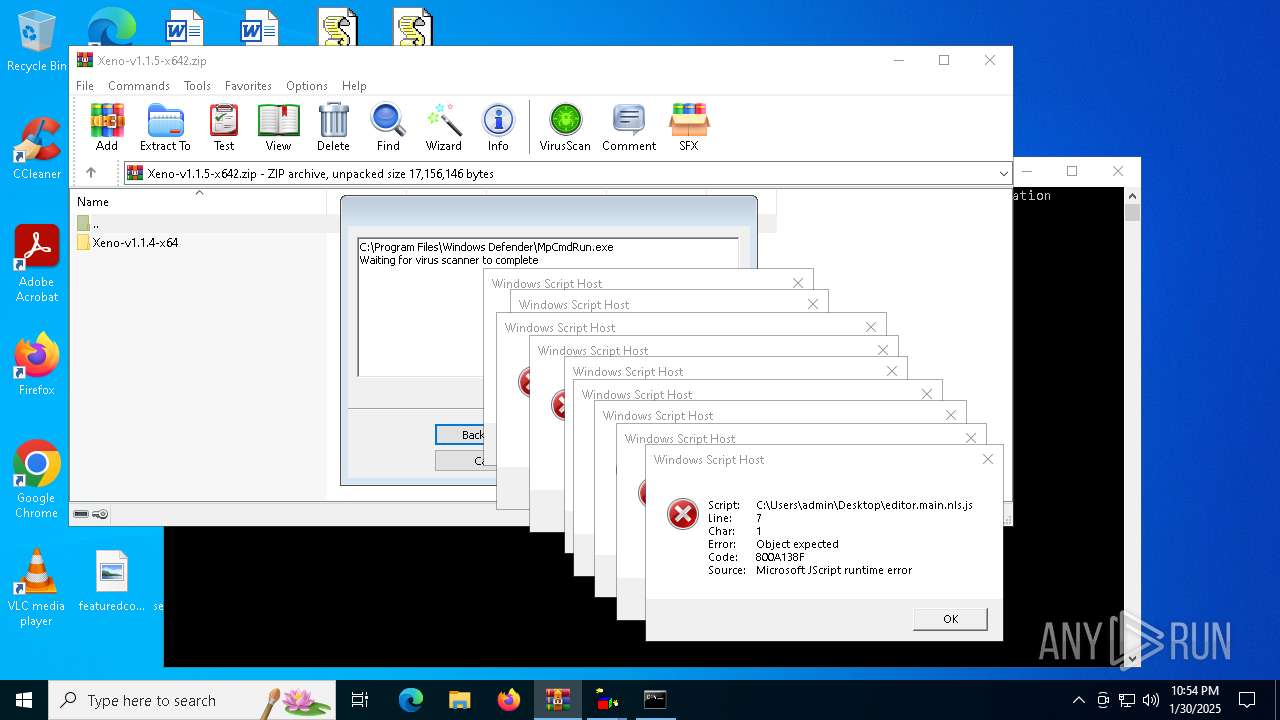Show hidden tray icons chevron
The image size is (1280, 720).
1078,700
